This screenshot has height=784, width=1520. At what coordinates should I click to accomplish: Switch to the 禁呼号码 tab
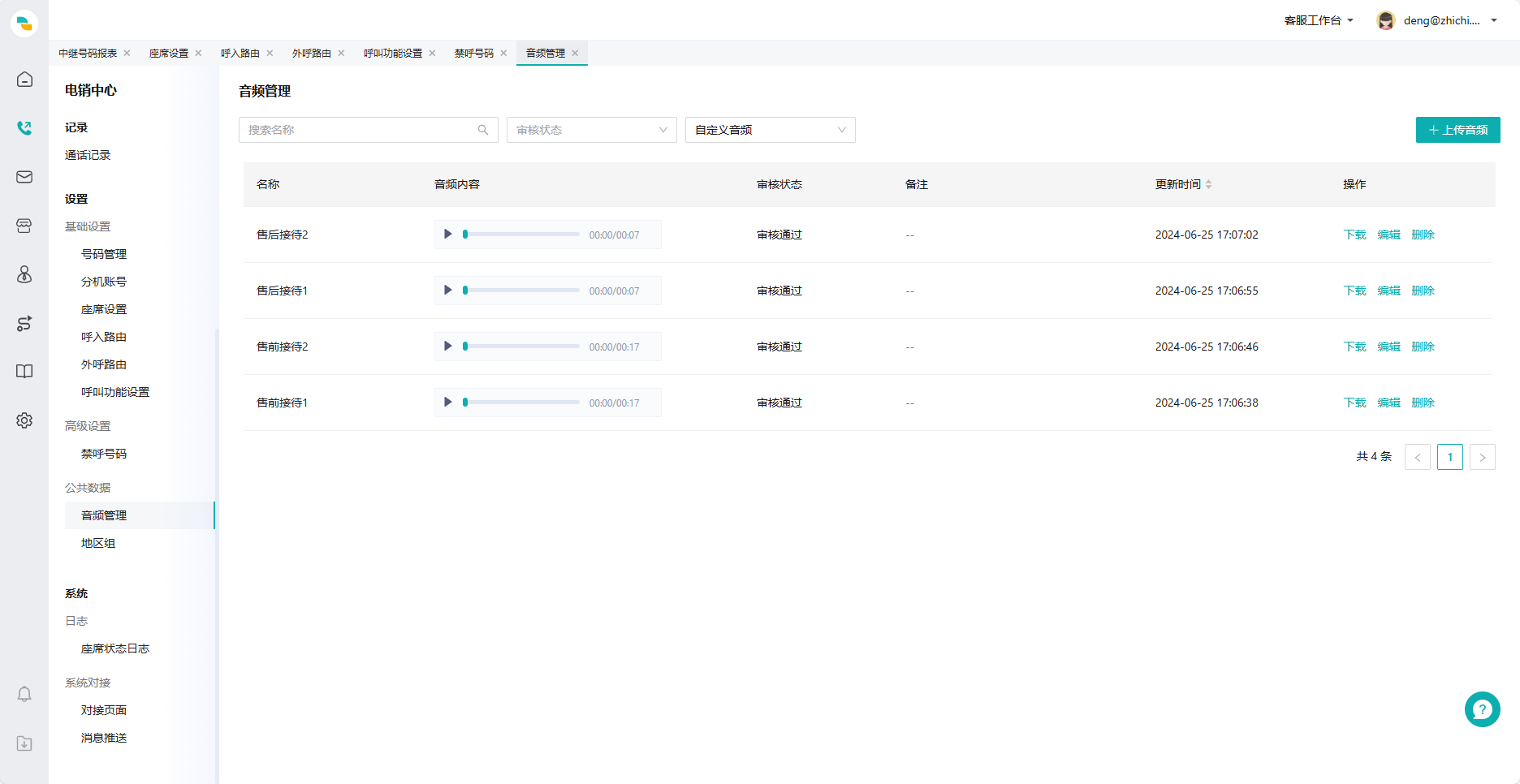(x=474, y=53)
